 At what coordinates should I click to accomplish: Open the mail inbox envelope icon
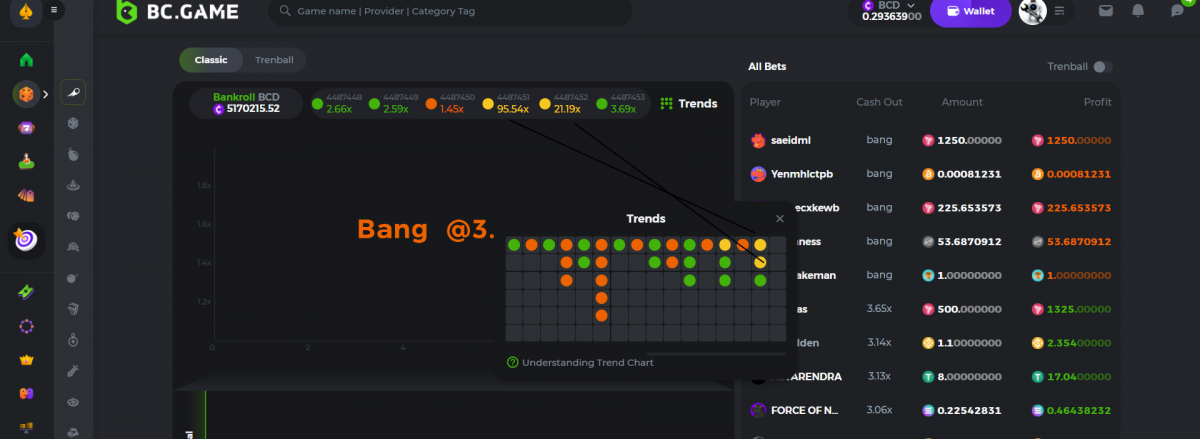pyautogui.click(x=1105, y=11)
